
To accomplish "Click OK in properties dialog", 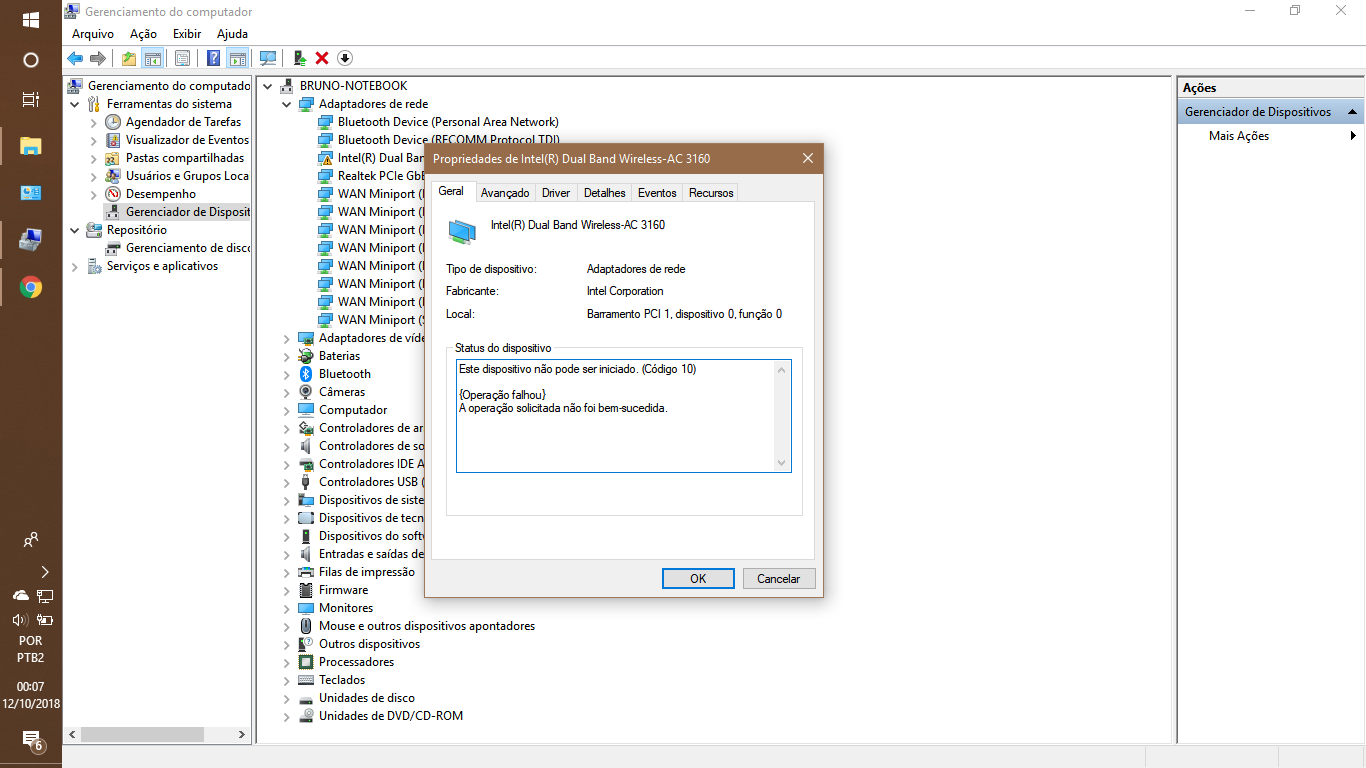I will click(698, 579).
